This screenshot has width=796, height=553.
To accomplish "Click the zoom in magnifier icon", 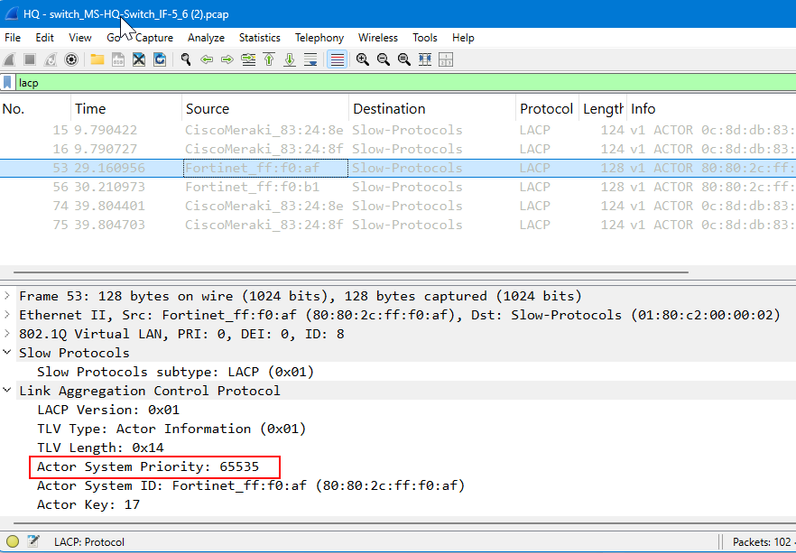I will pos(362,60).
